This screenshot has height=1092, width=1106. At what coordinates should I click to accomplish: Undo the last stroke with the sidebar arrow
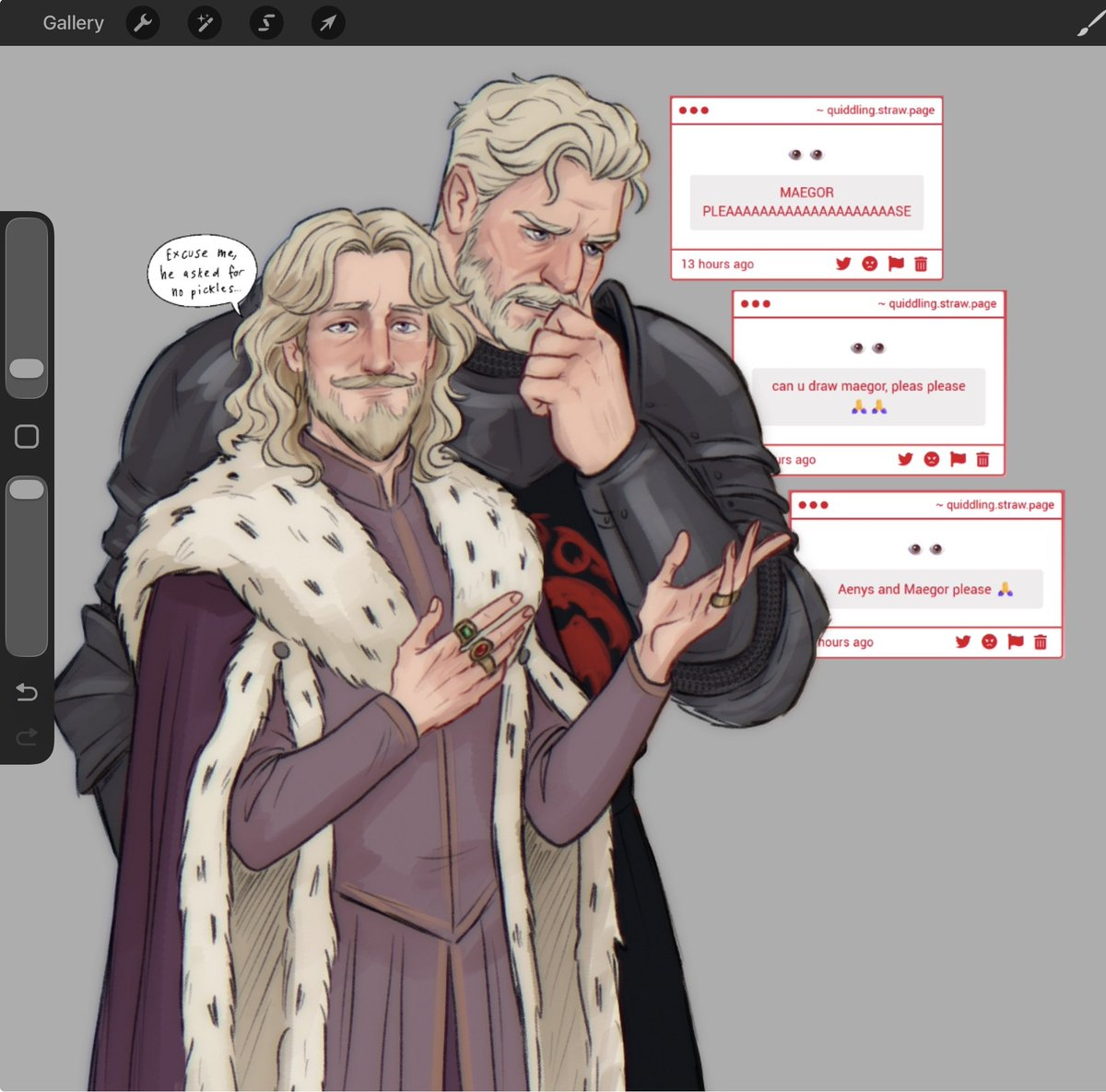(x=27, y=692)
